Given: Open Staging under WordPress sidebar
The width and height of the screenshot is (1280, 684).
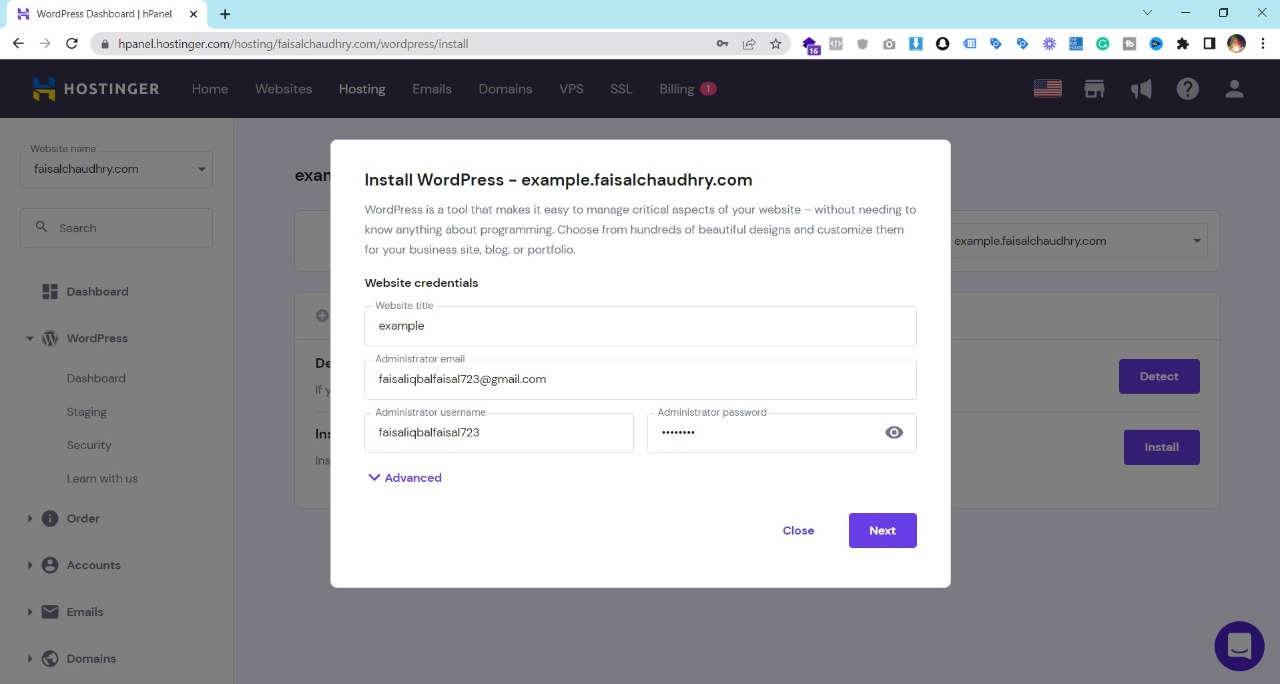Looking at the screenshot, I should click(x=87, y=412).
